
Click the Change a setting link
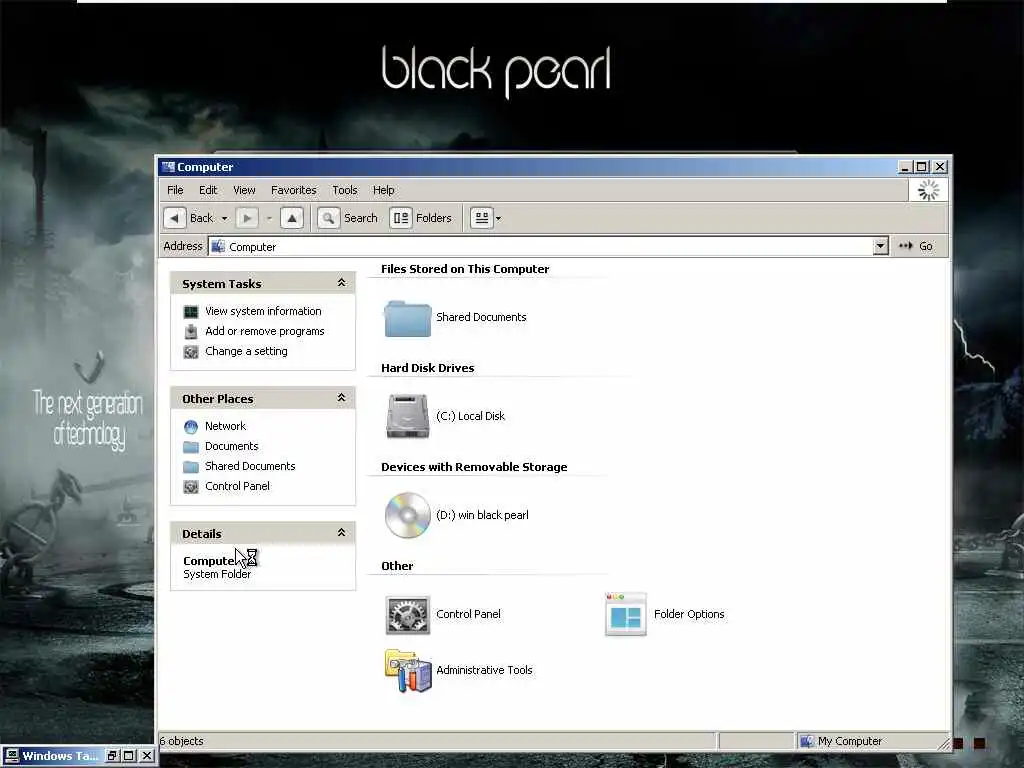[246, 351]
